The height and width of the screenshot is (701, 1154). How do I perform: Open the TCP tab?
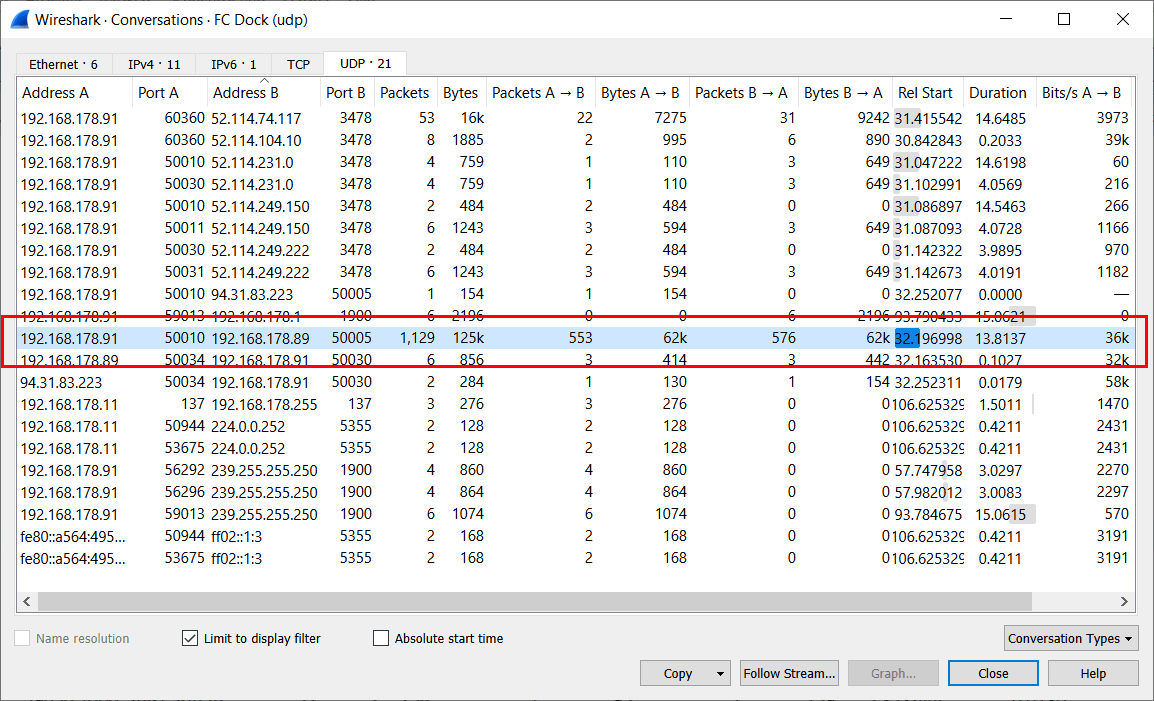click(298, 64)
